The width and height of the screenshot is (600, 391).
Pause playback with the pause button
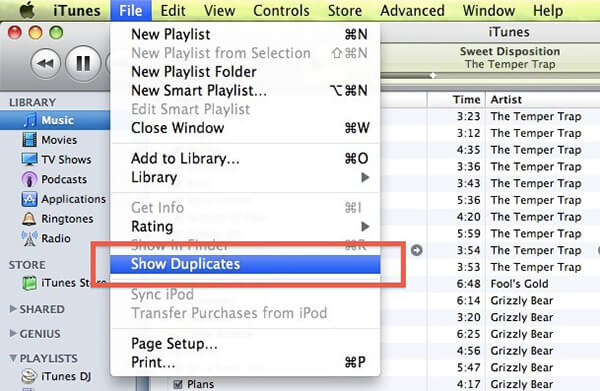coord(83,63)
